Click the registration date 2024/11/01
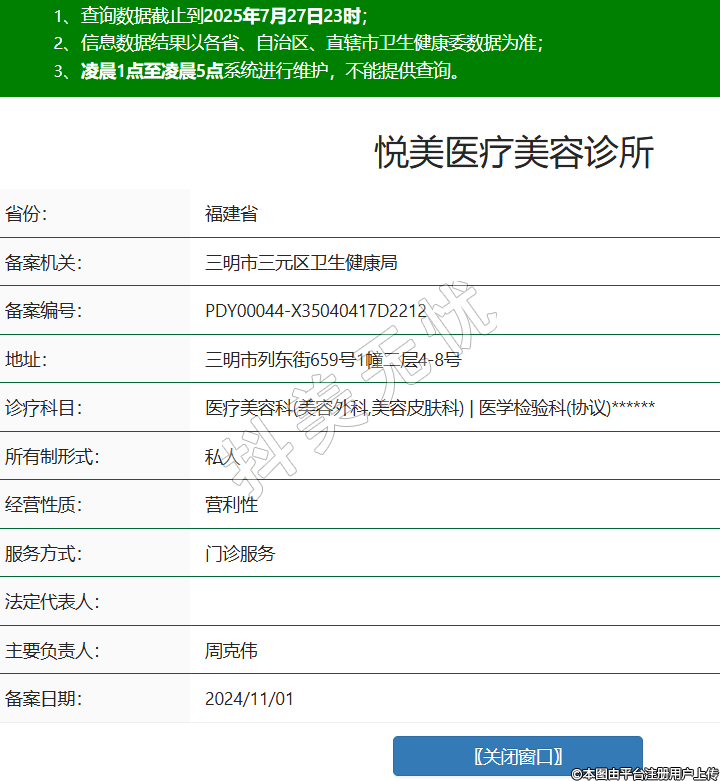 (249, 699)
